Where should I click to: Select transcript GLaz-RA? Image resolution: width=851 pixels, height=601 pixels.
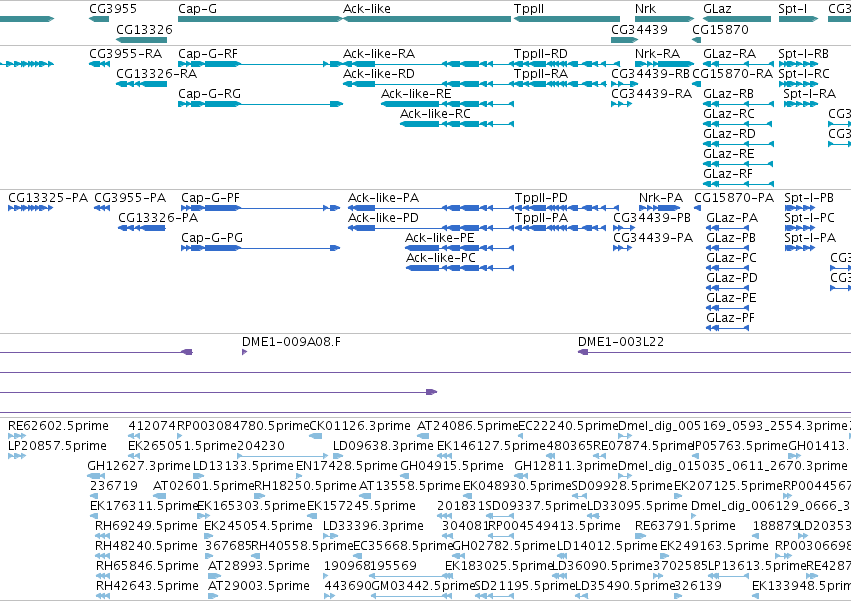(x=729, y=54)
